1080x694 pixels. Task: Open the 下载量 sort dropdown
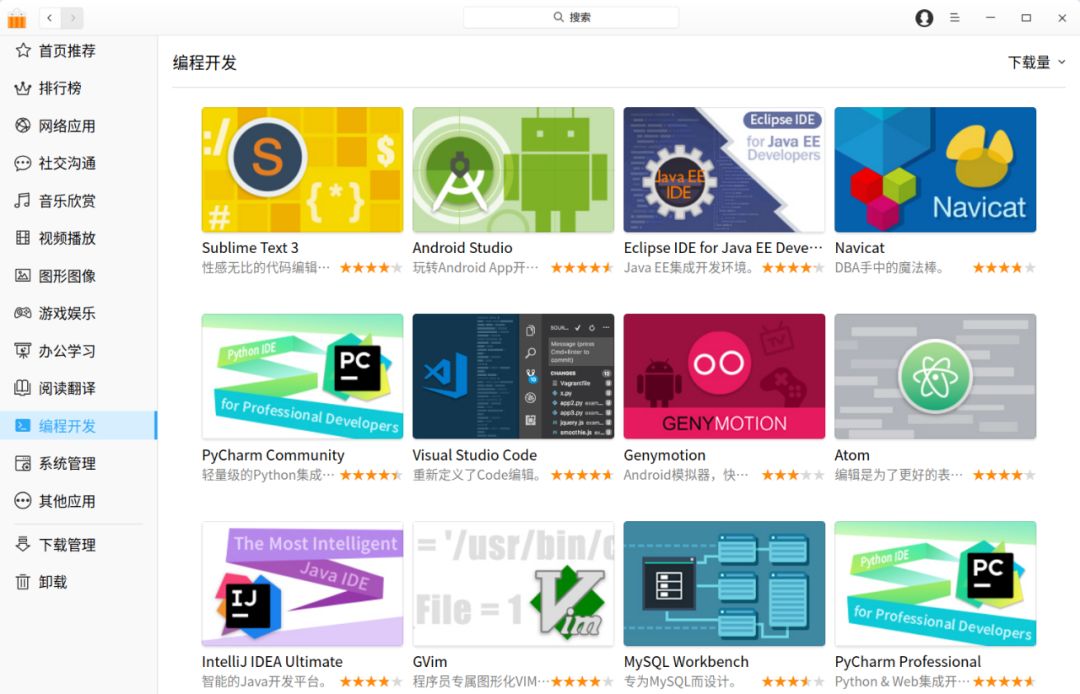tap(1034, 61)
